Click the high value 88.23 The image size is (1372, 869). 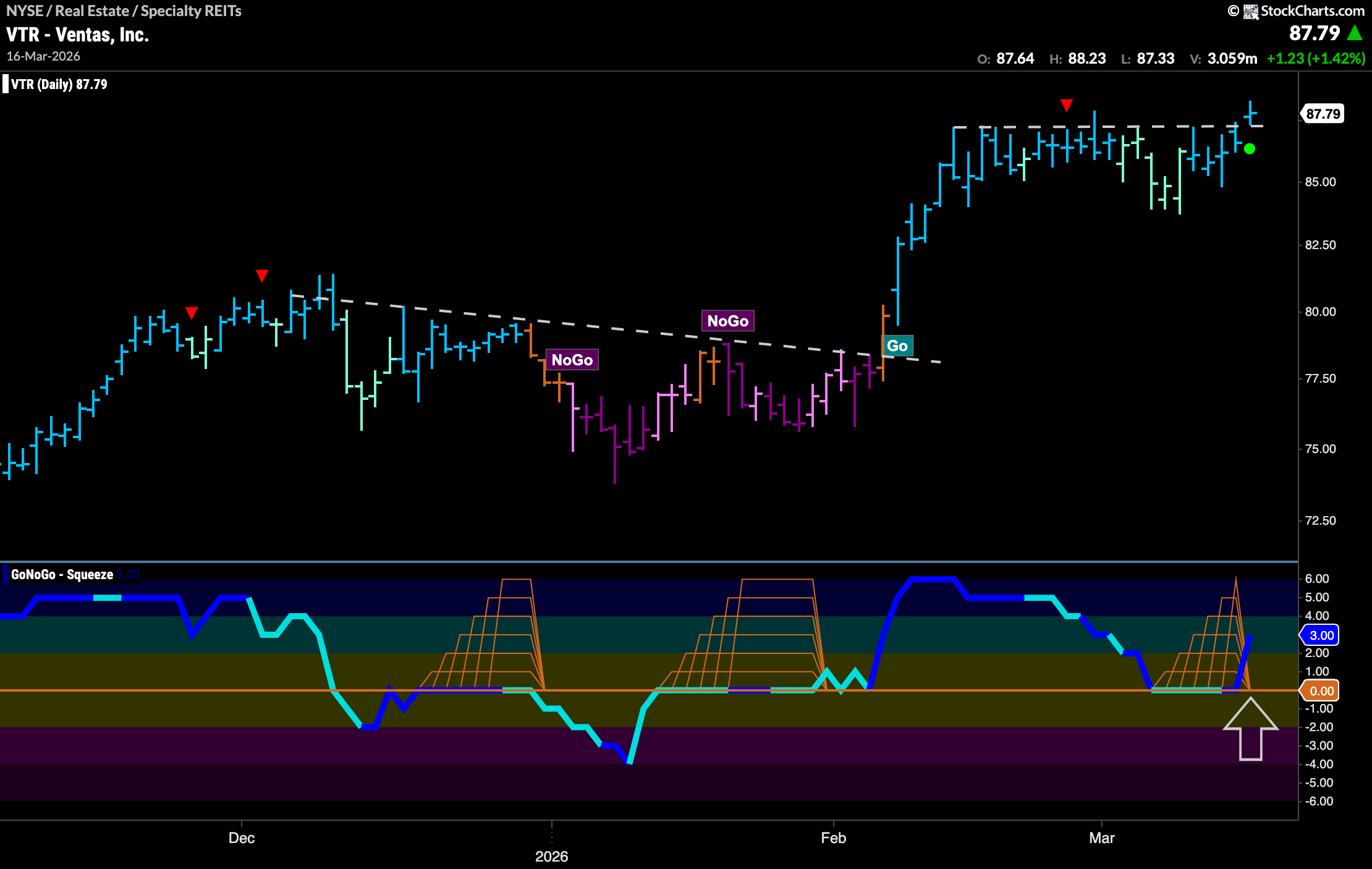point(1087,59)
